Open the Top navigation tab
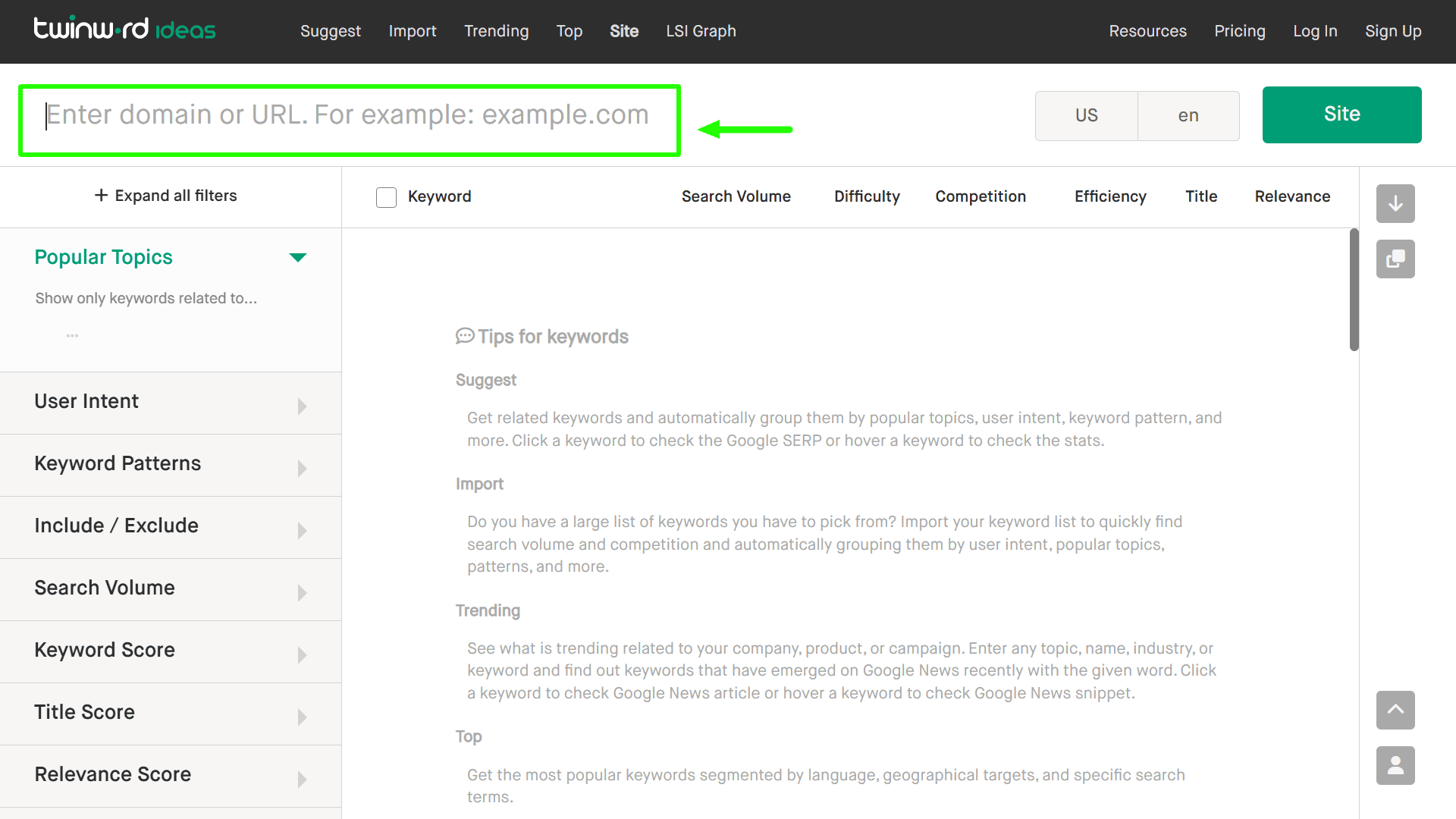Viewport: 1456px width, 819px height. [570, 31]
